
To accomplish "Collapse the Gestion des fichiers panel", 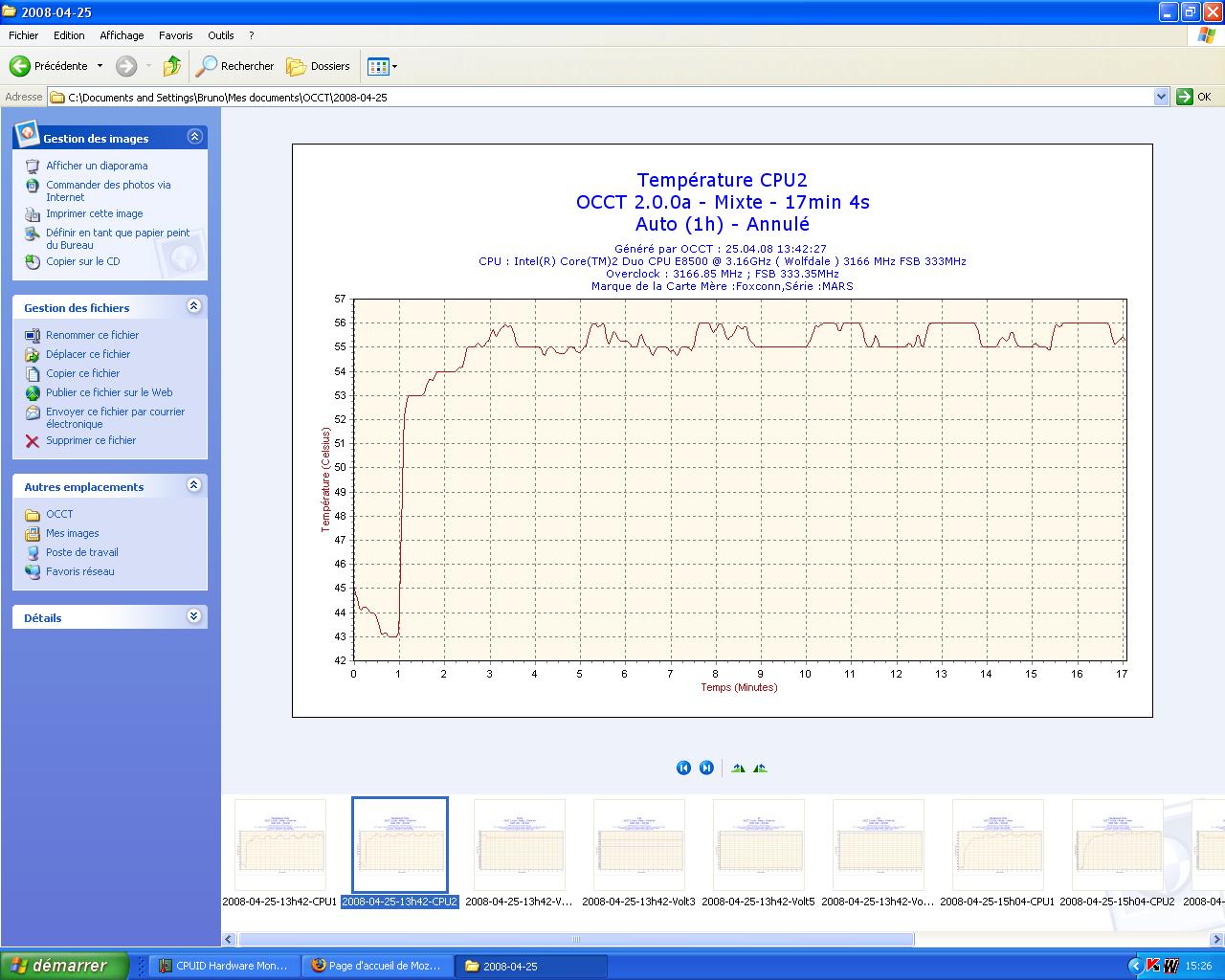I will [x=194, y=306].
